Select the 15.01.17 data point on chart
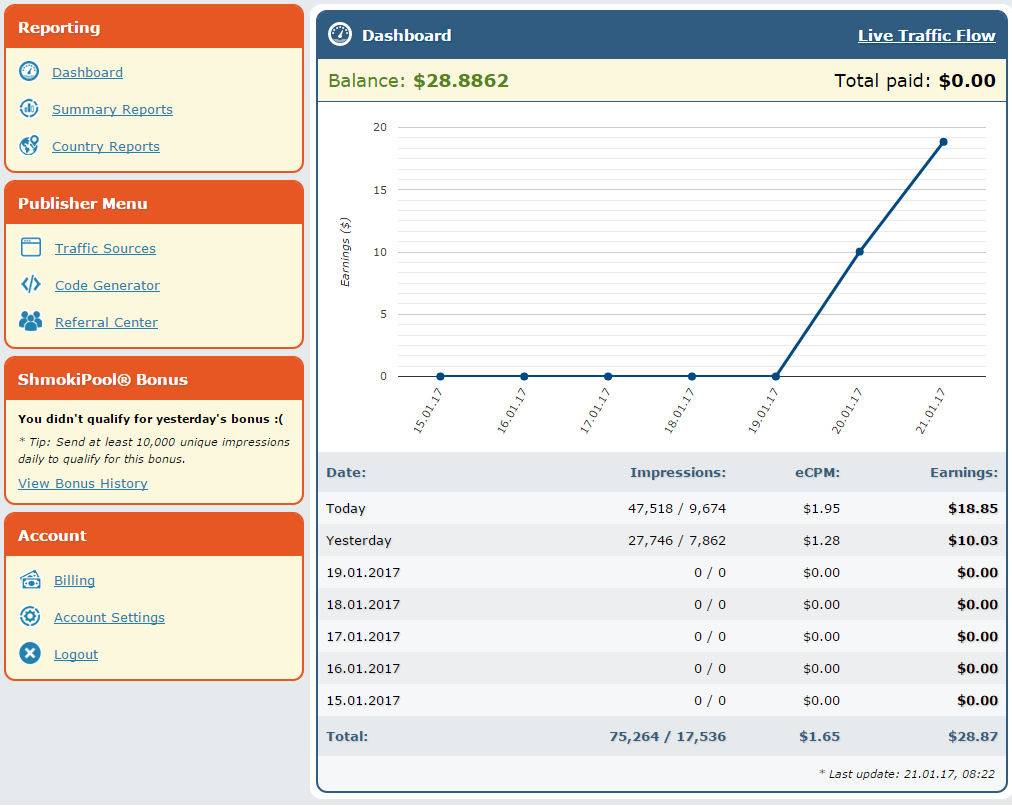 (440, 376)
